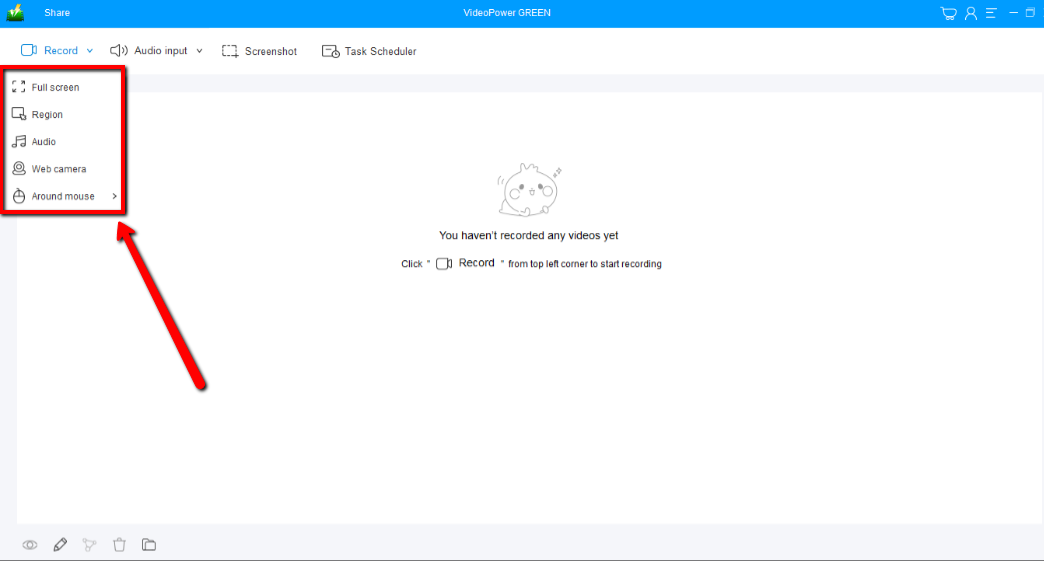
Task: Choose Web camera recording option
Action: pos(58,169)
